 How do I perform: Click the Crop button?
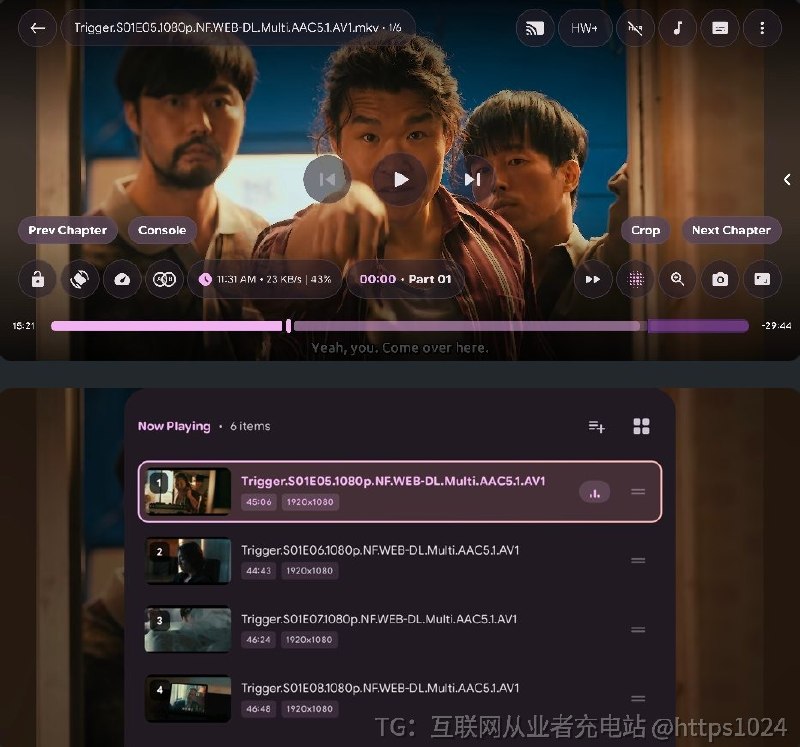[645, 230]
